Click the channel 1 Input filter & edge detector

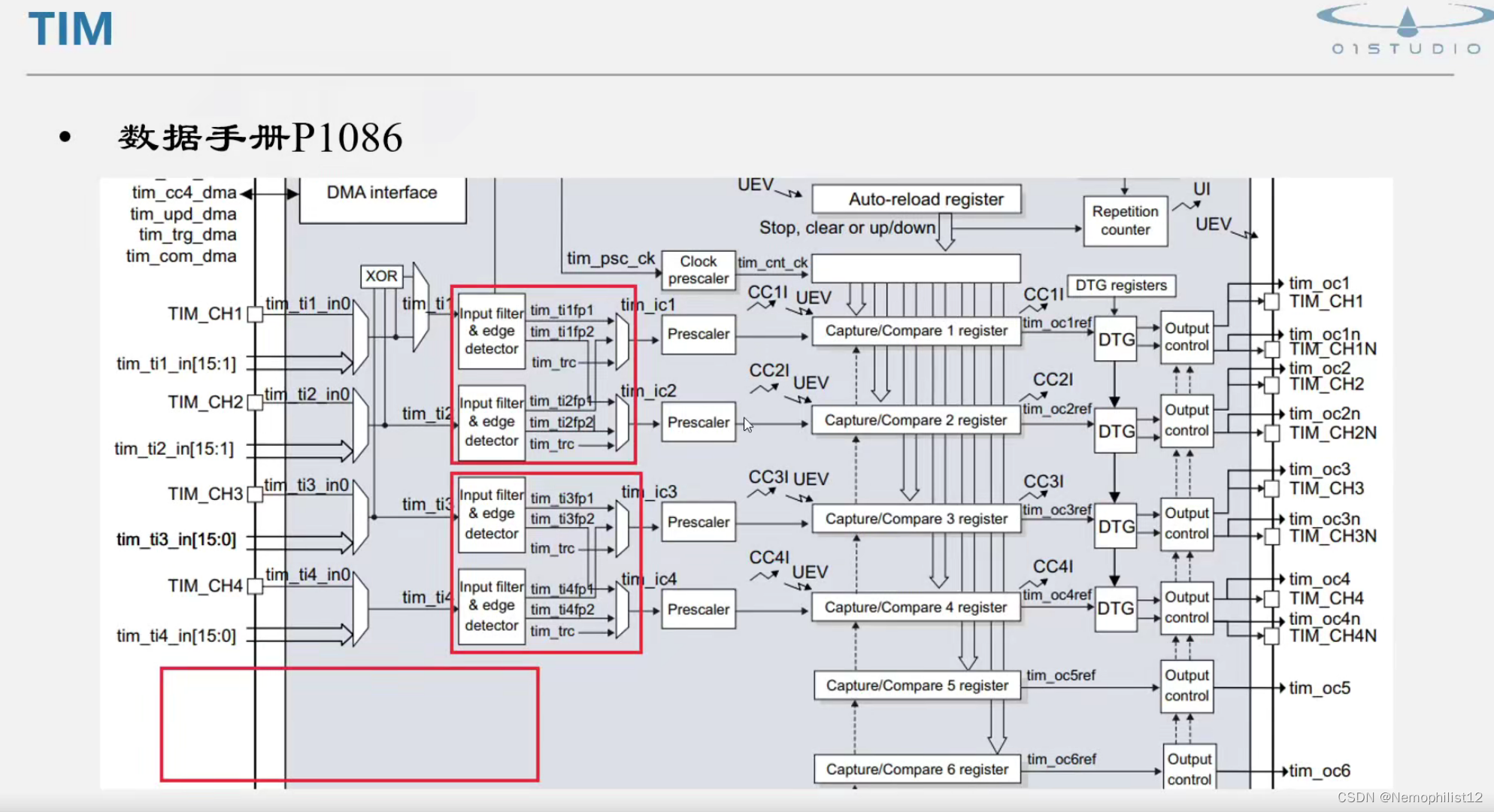pyautogui.click(x=492, y=331)
